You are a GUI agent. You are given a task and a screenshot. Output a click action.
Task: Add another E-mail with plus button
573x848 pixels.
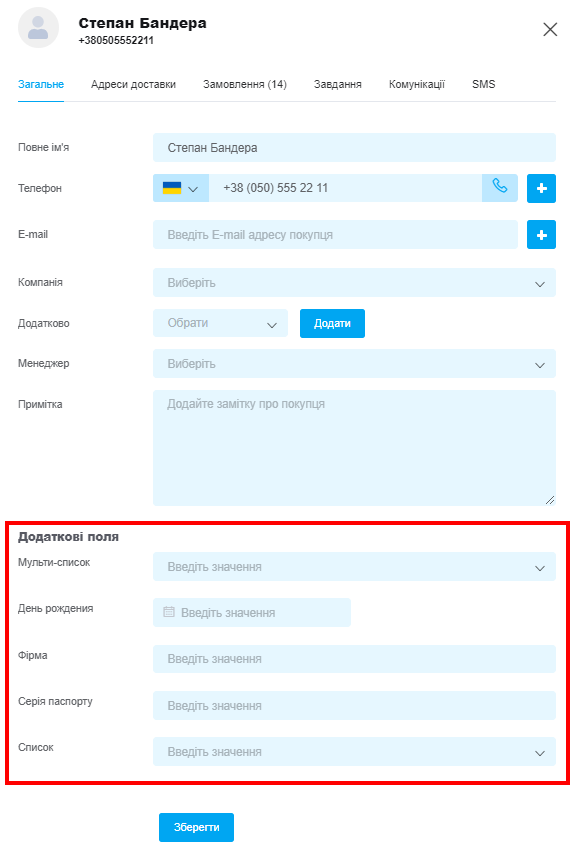coord(541,235)
